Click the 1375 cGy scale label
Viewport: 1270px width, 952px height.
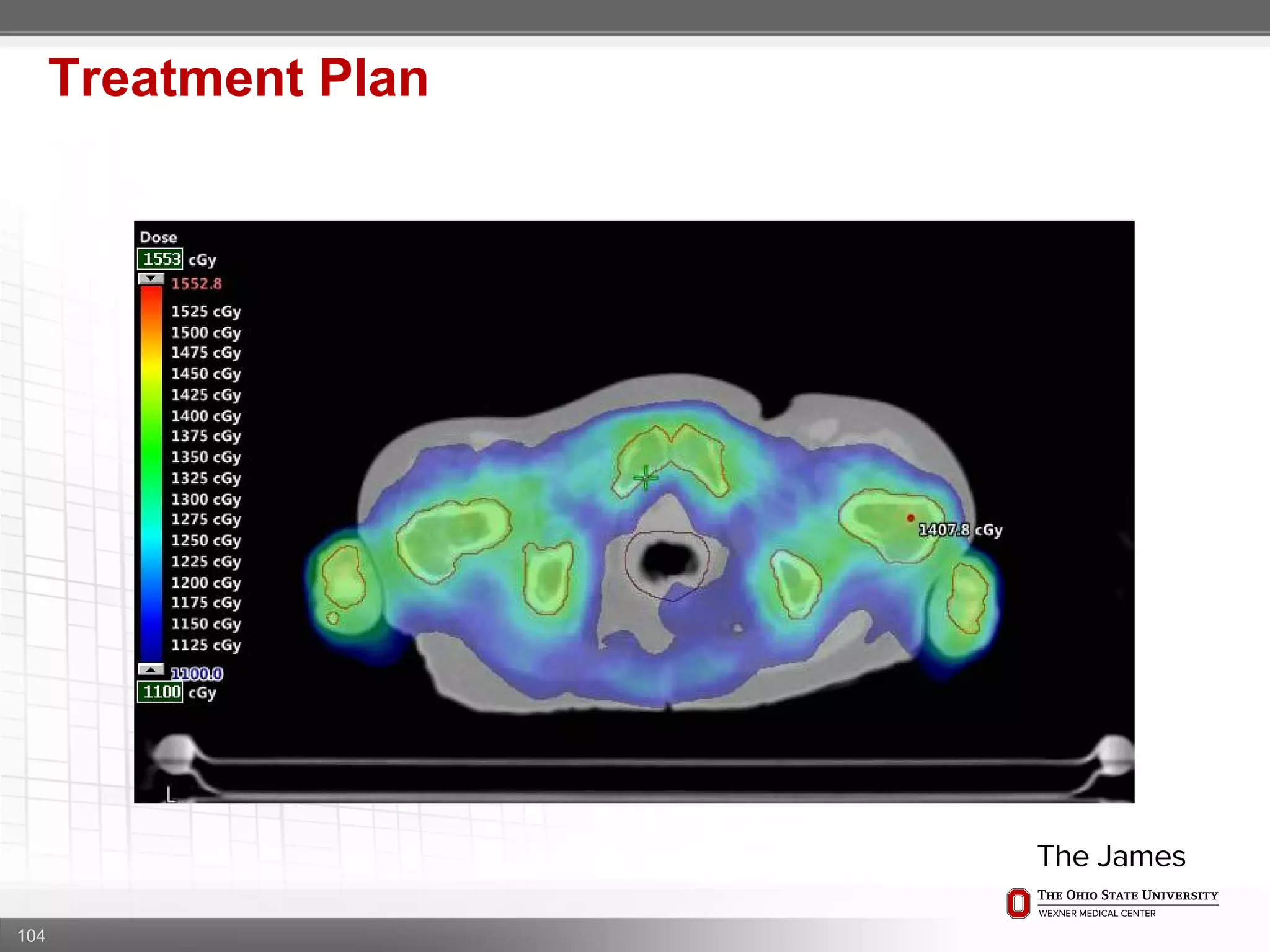206,436
